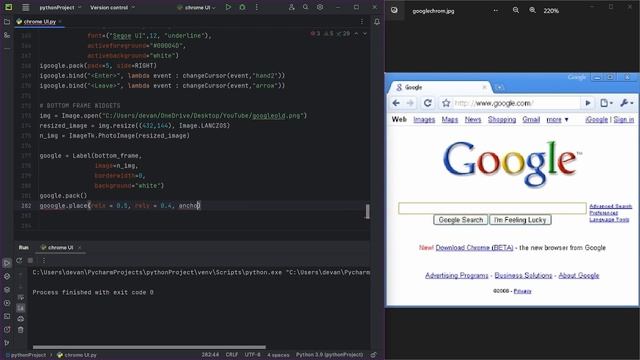Open the PyCharm settings gear icon

tap(320, 7)
